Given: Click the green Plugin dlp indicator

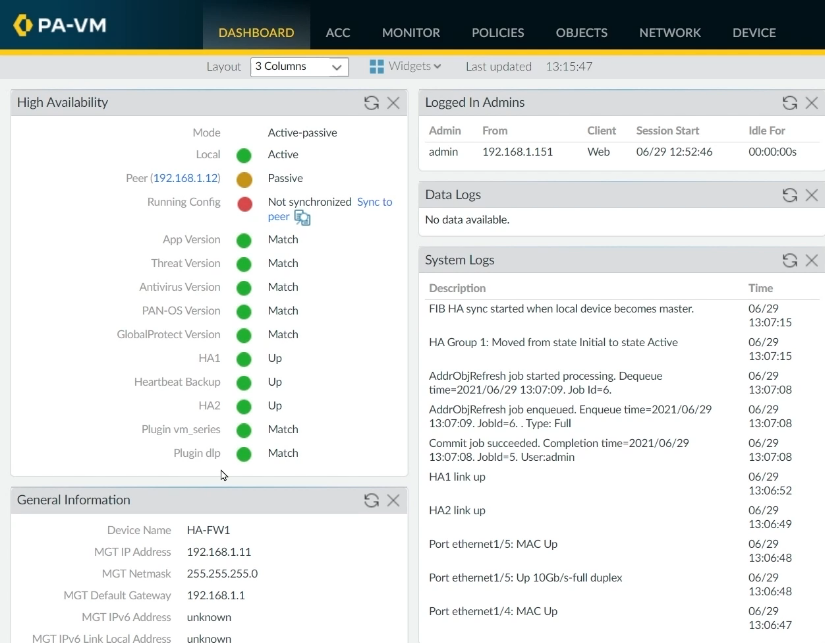Looking at the screenshot, I should [x=244, y=454].
